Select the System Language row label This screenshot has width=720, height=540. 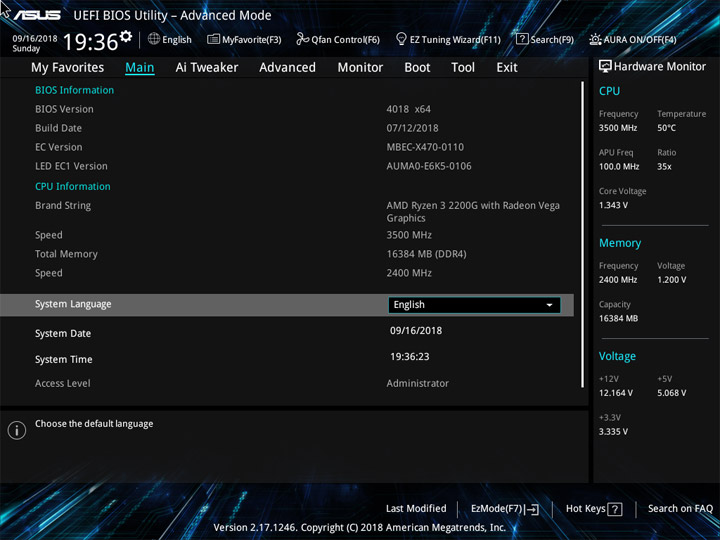click(73, 304)
